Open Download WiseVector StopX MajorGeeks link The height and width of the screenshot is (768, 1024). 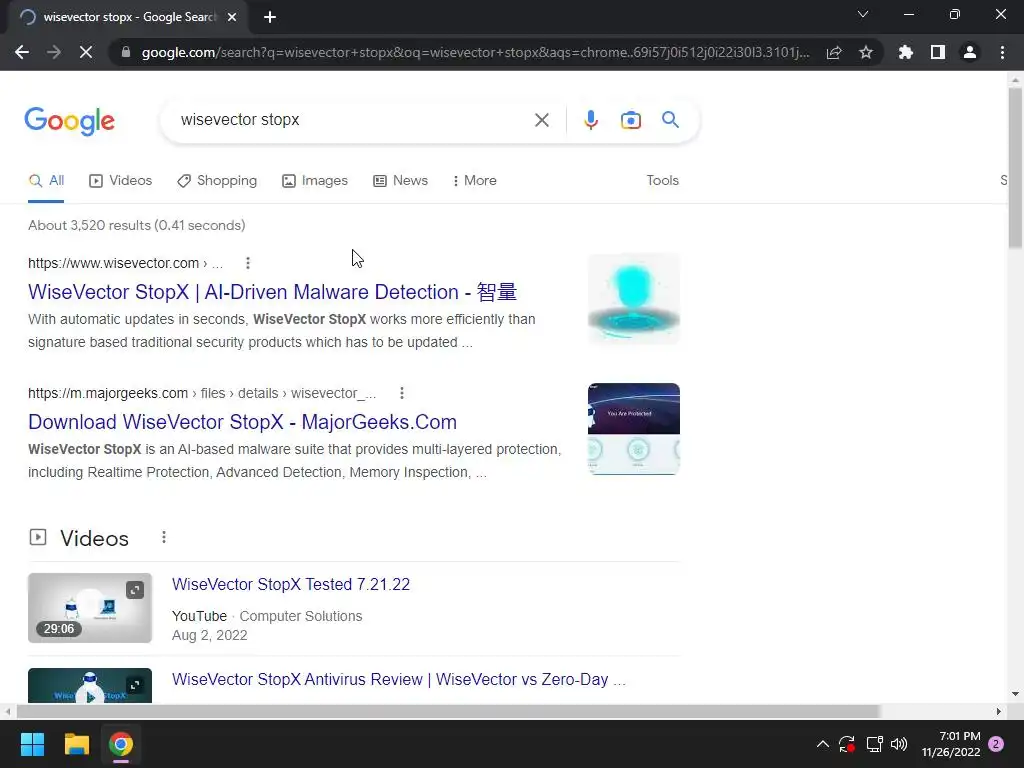tap(242, 422)
